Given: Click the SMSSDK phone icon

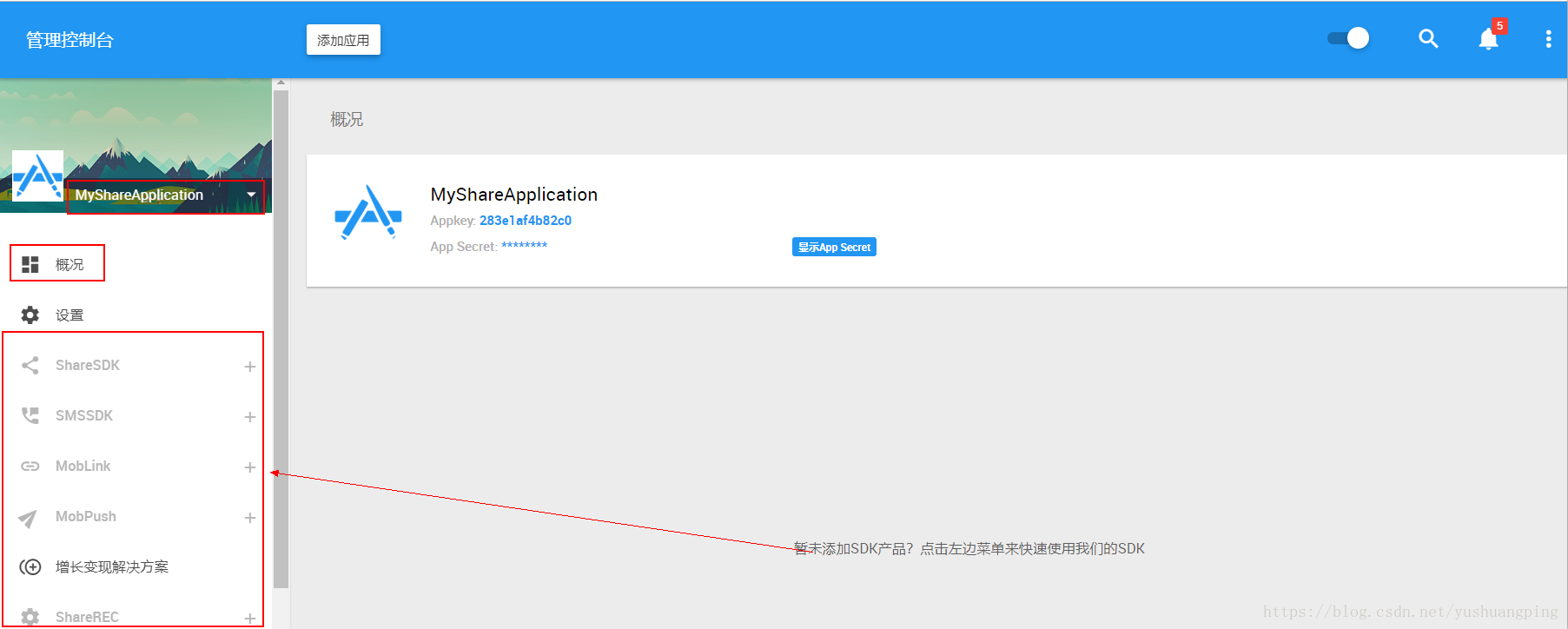Looking at the screenshot, I should (x=30, y=415).
